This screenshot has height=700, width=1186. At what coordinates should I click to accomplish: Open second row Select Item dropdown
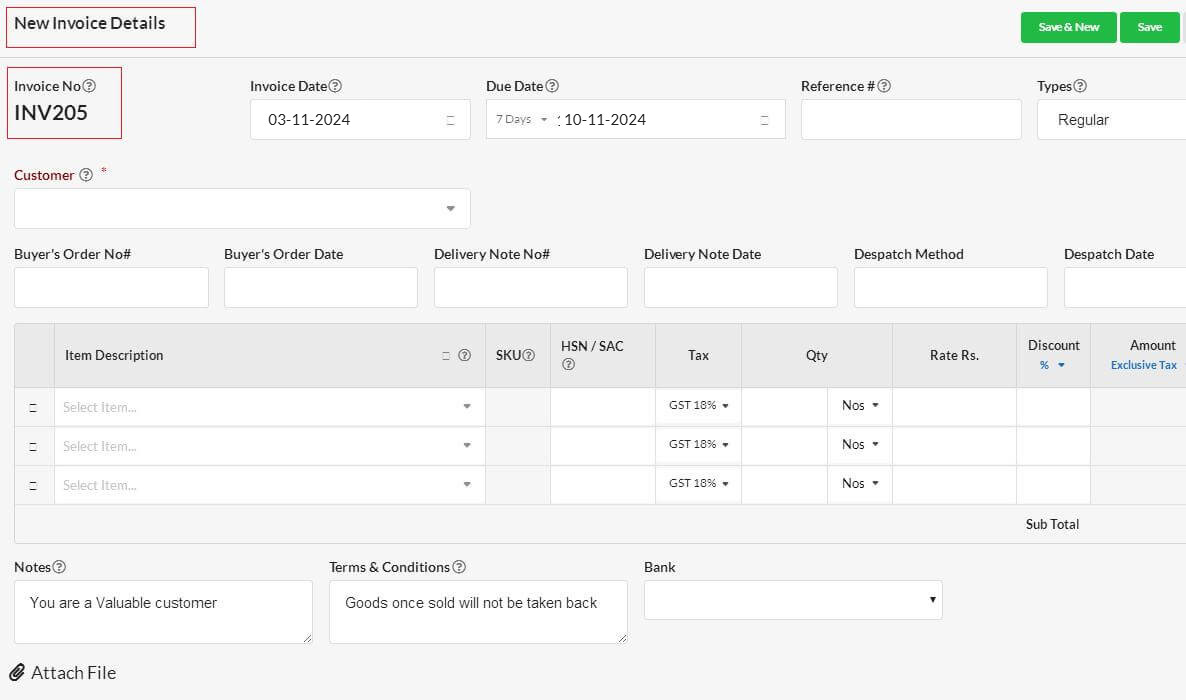[269, 446]
